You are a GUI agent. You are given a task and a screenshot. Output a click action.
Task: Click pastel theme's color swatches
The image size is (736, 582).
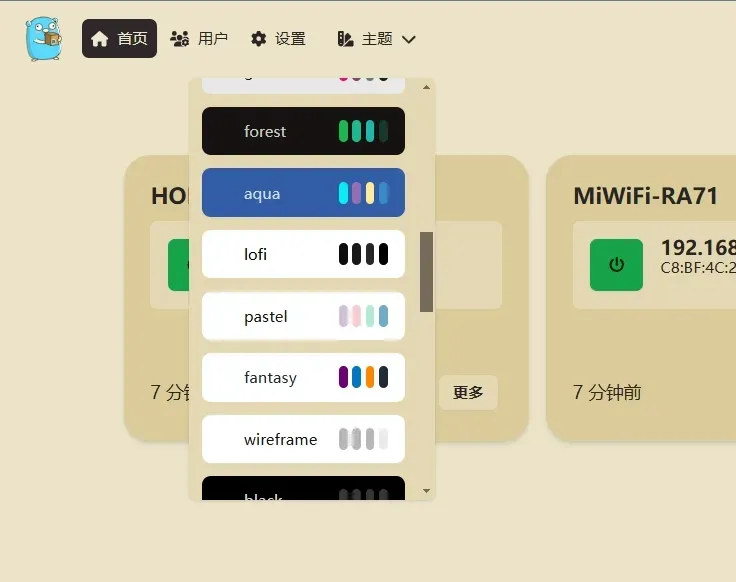pyautogui.click(x=363, y=316)
